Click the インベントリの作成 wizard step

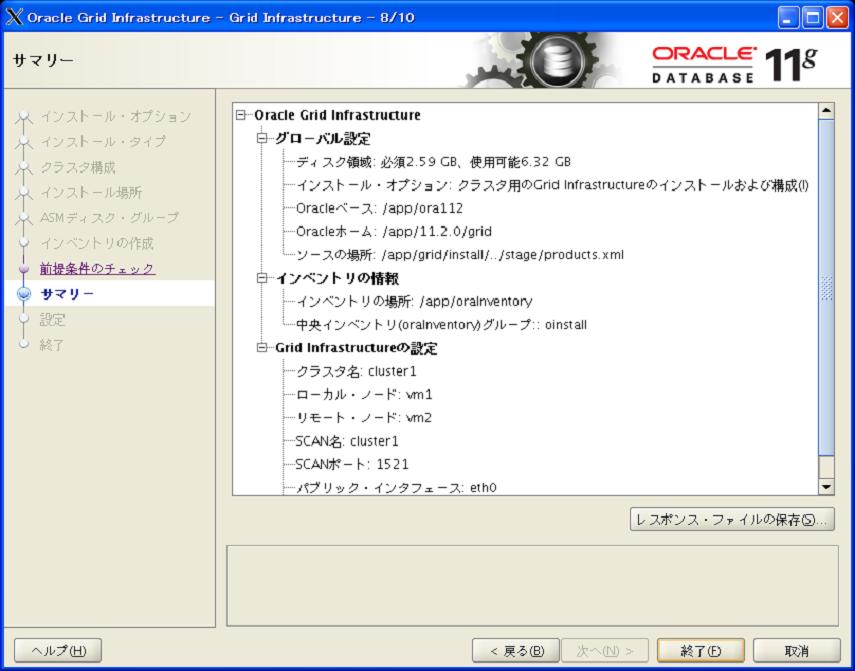click(97, 243)
